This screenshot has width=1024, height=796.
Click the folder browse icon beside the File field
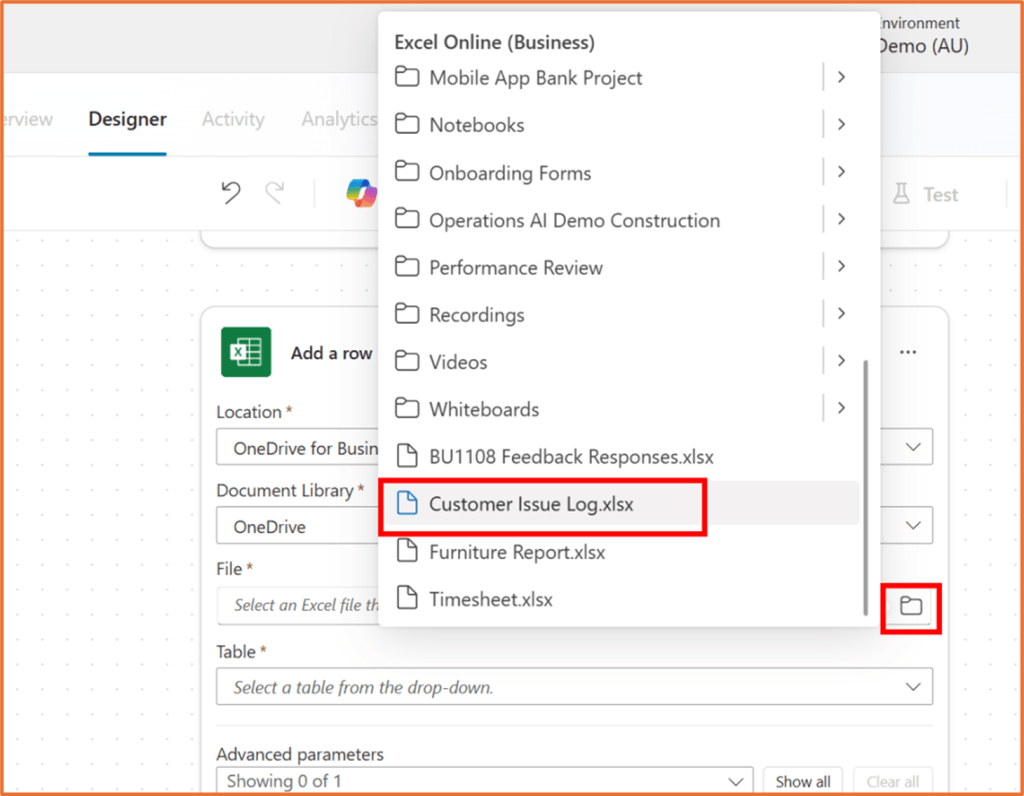(x=910, y=606)
